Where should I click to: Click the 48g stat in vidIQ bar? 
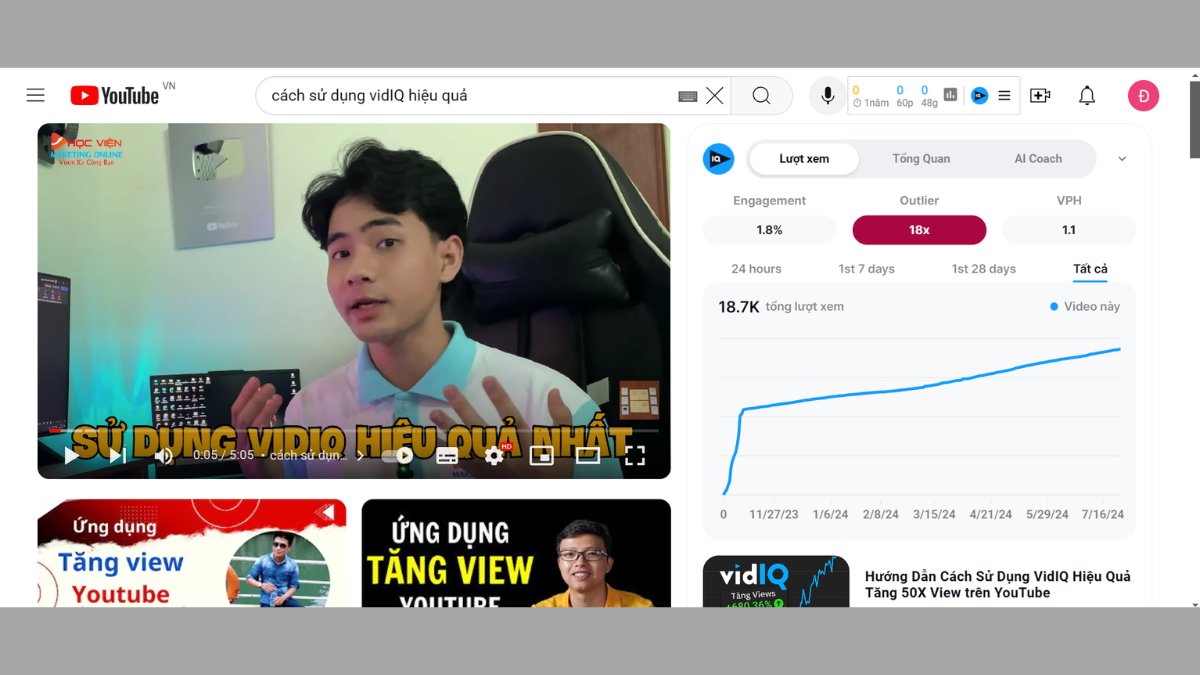(929, 96)
